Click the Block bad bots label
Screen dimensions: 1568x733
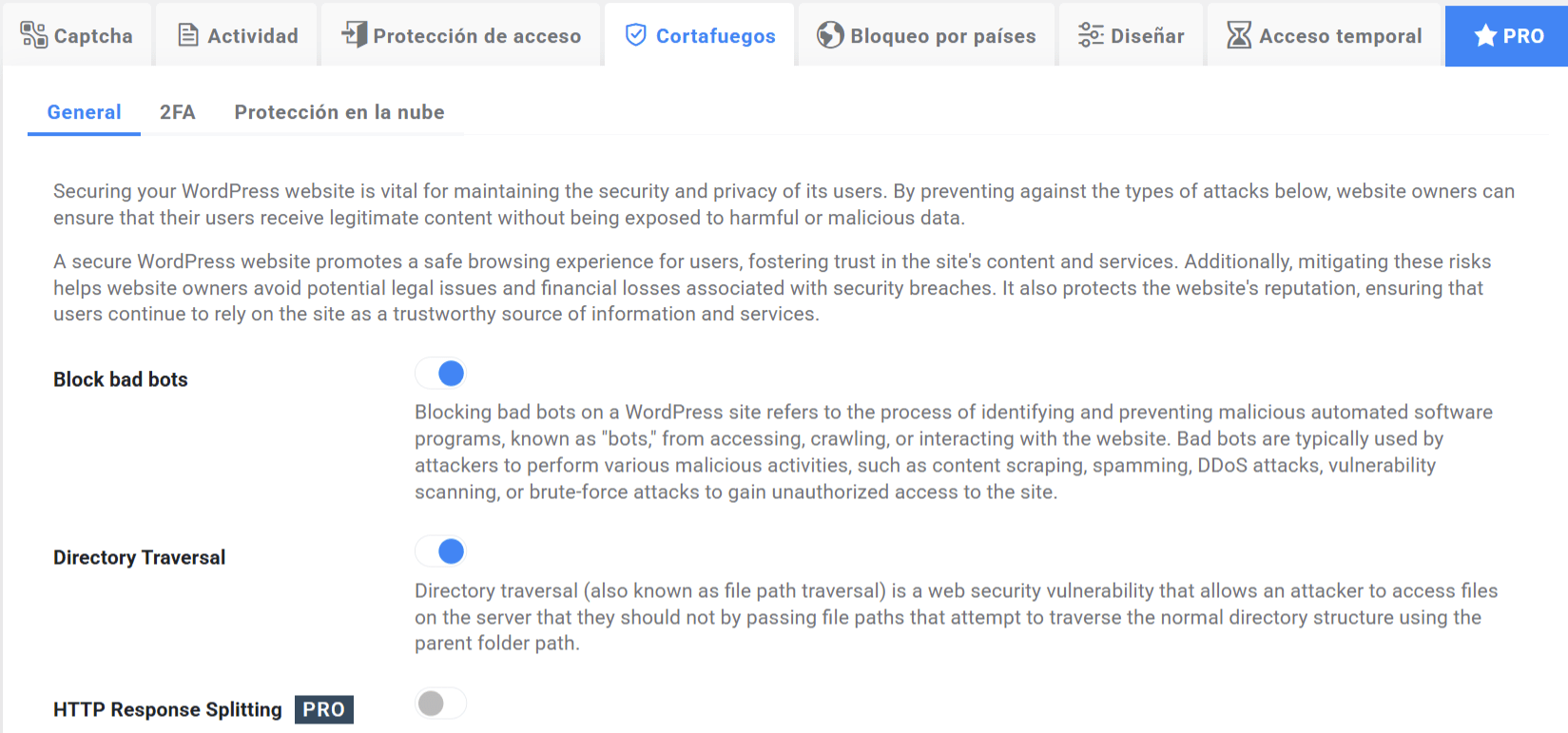121,379
